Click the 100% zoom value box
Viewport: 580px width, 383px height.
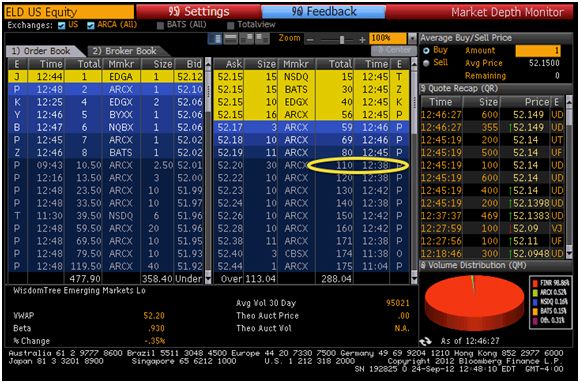click(388, 38)
